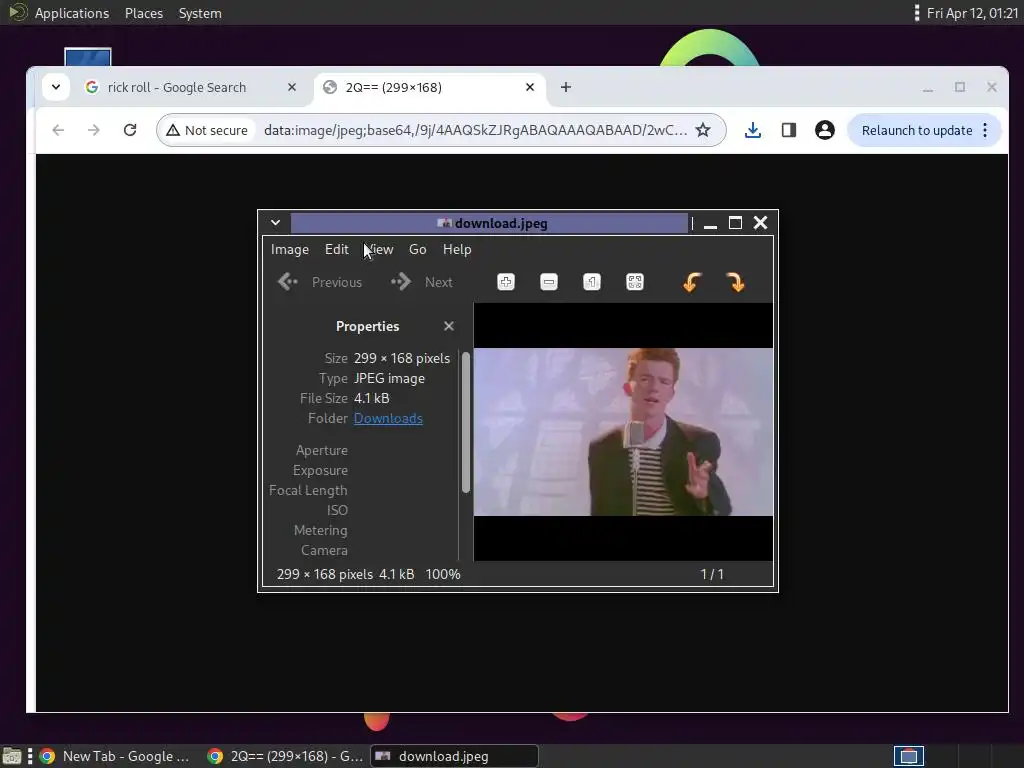
Task: Click the '100%' zoom level in statusbar
Action: [x=443, y=575]
